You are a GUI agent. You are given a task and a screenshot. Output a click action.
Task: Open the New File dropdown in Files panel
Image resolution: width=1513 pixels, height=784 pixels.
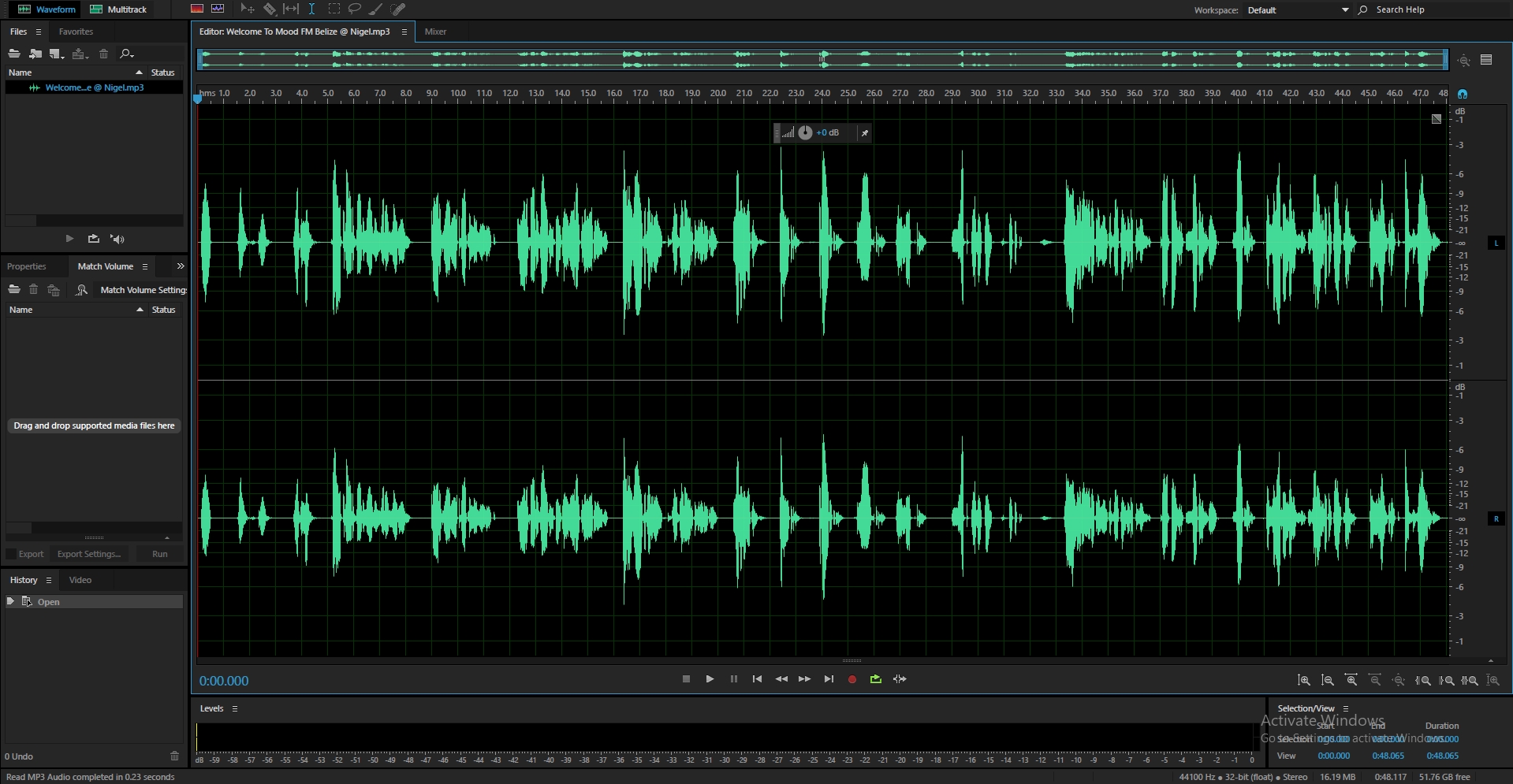pos(56,54)
